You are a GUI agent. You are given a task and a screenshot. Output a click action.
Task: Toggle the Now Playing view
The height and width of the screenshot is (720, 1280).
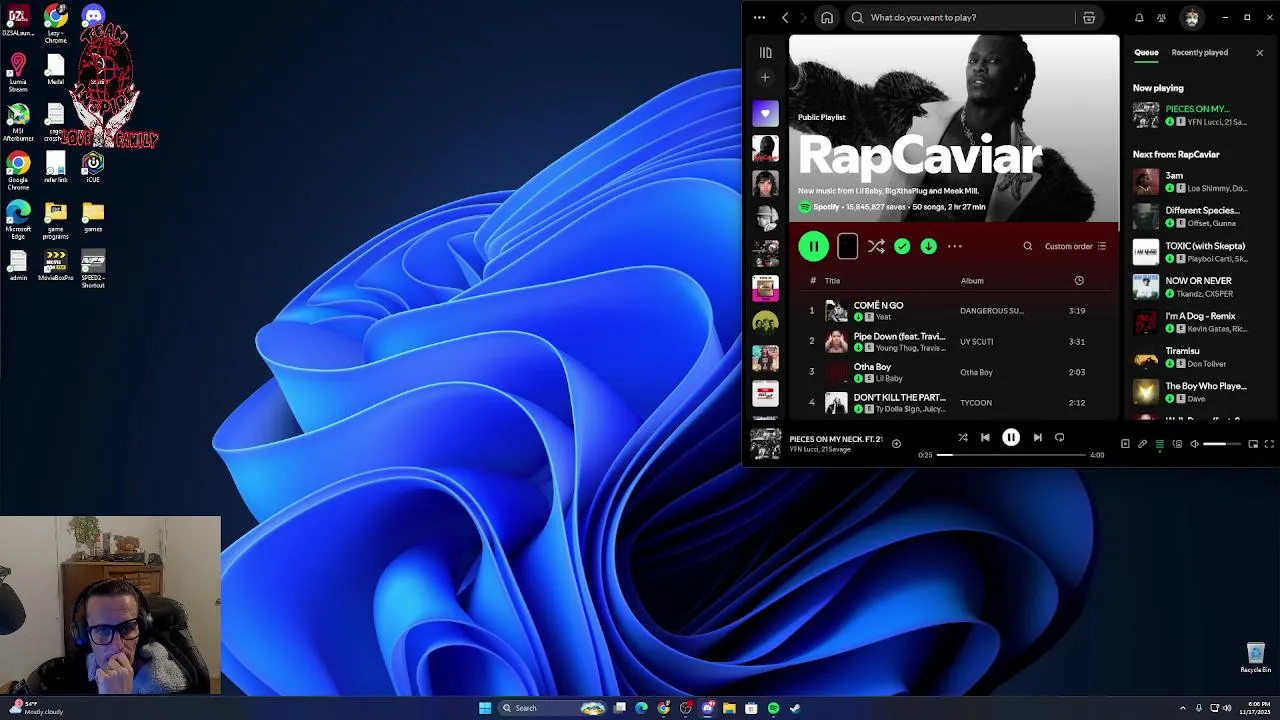pyautogui.click(x=1125, y=444)
